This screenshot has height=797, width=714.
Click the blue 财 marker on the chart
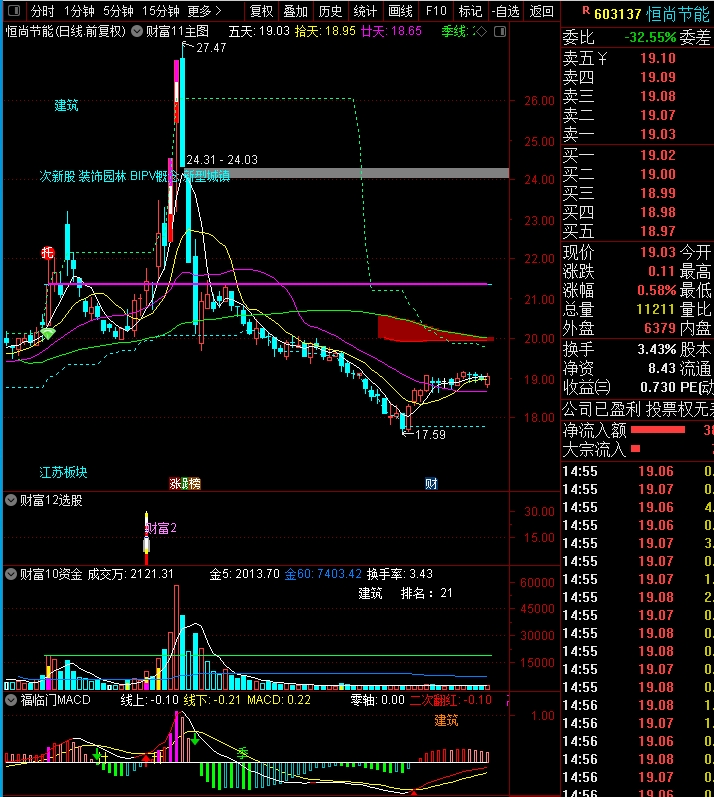[431, 483]
